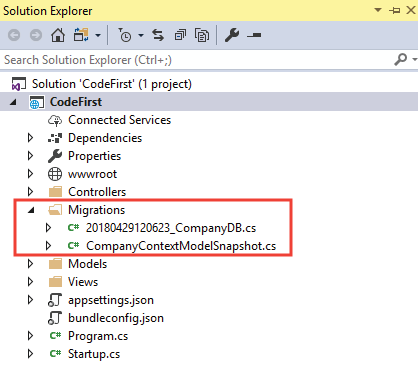The height and width of the screenshot is (368, 418).
Task: Click Sync with Active Document icon
Action: click(158, 35)
